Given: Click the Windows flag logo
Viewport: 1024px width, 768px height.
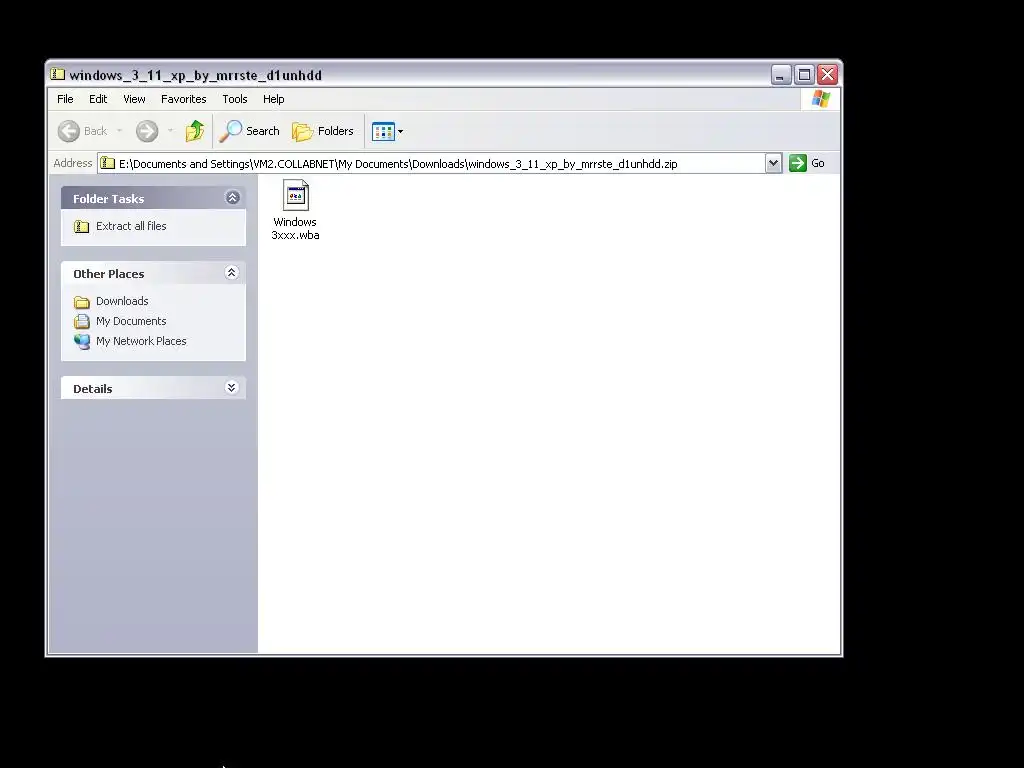Looking at the screenshot, I should [x=821, y=99].
